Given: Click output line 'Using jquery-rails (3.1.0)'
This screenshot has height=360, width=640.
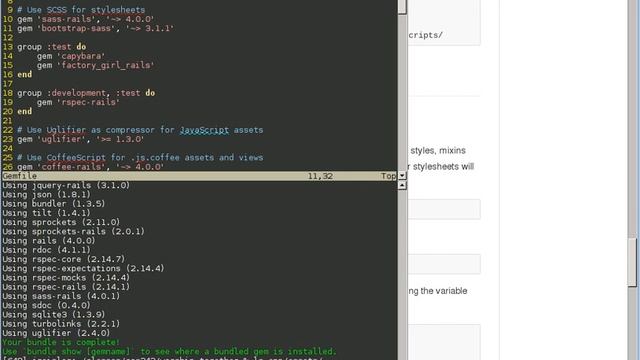Looking at the screenshot, I should coord(66,185).
